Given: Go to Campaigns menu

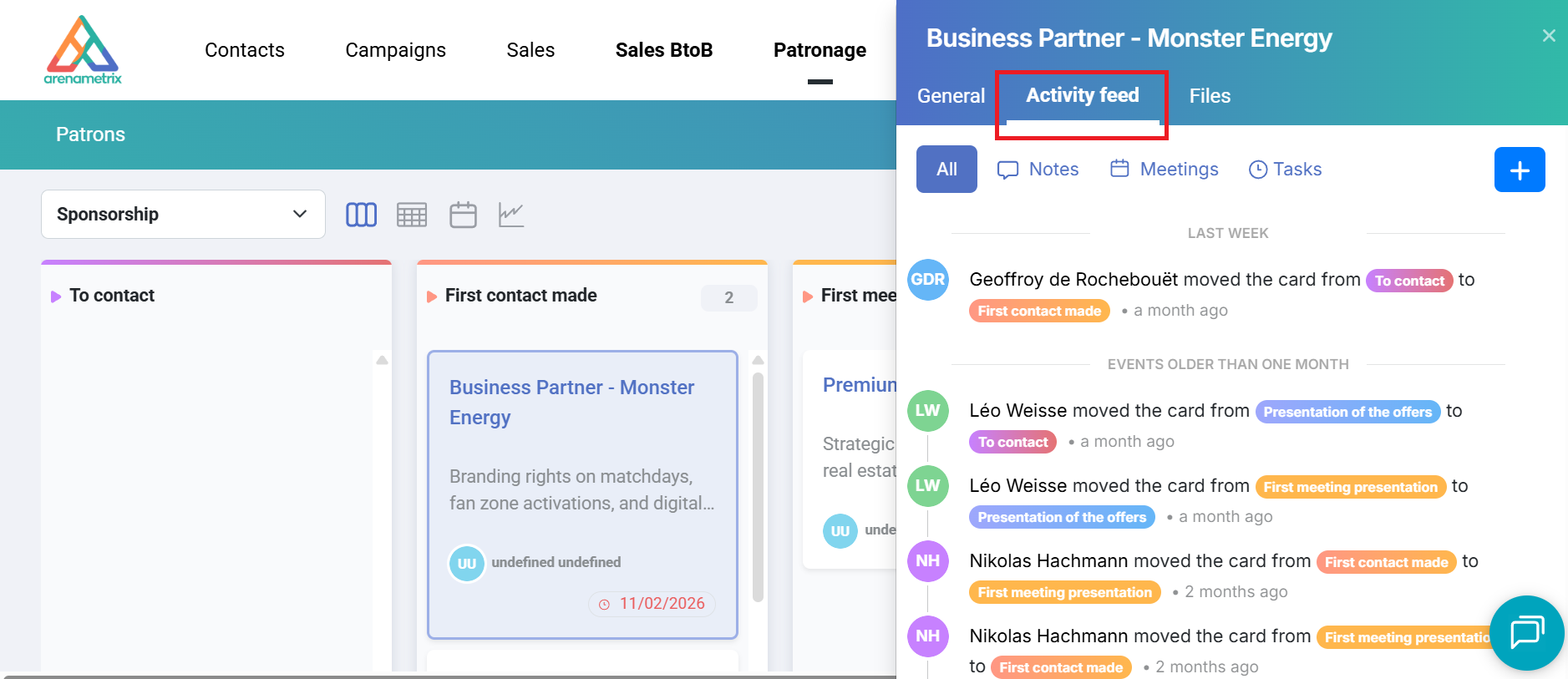Looking at the screenshot, I should [x=395, y=50].
